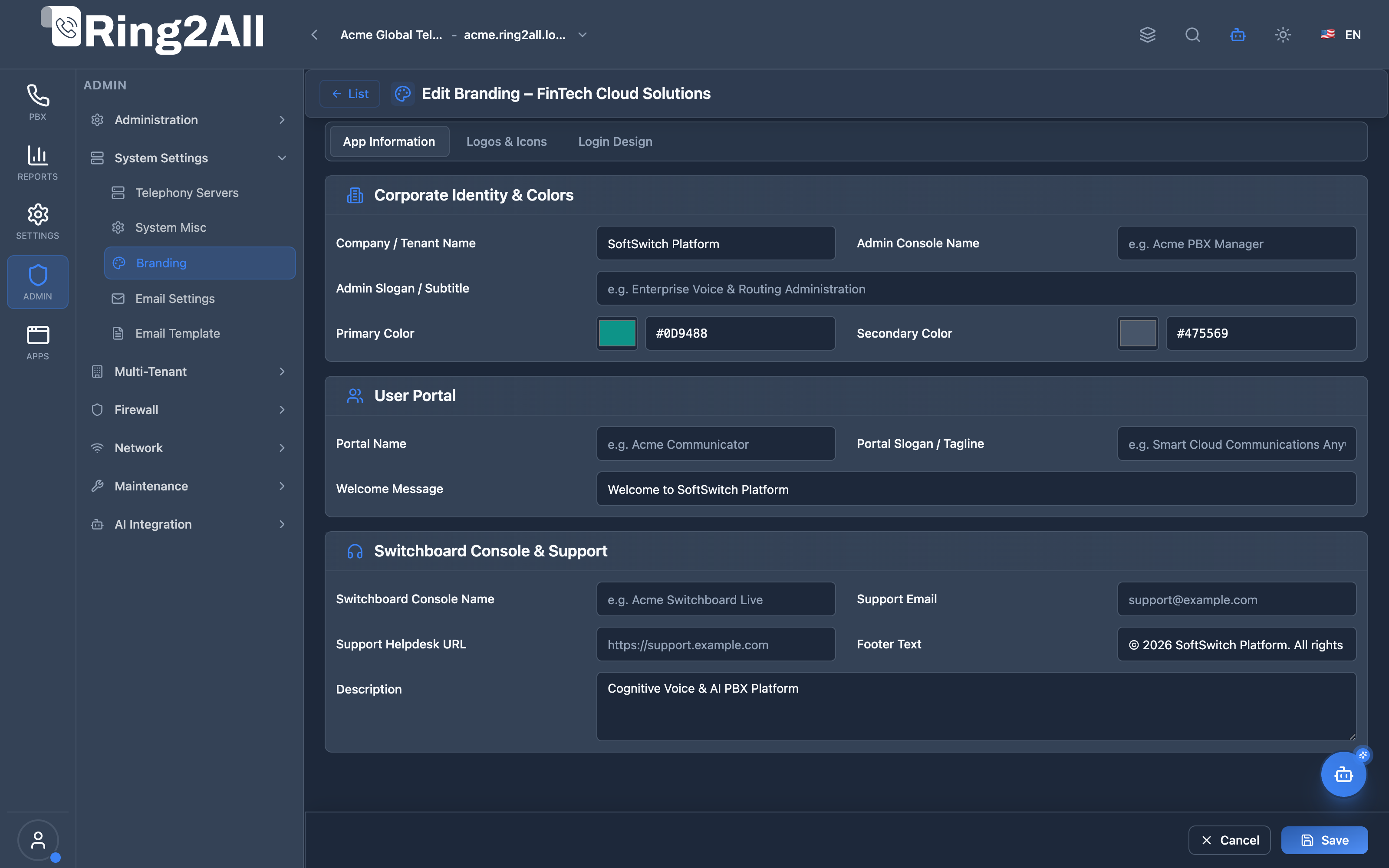Click the AI robot icon in header
This screenshot has width=1389, height=868.
[x=1238, y=35]
